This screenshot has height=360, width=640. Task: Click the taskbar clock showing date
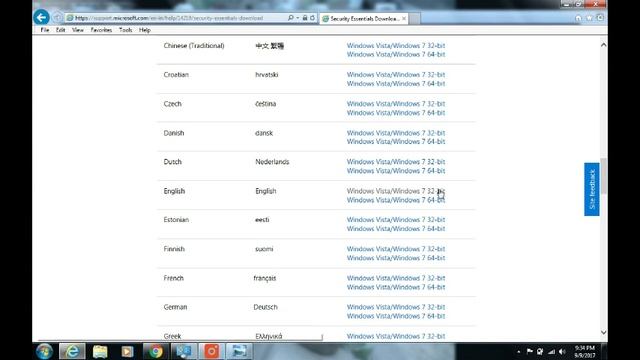pos(584,351)
